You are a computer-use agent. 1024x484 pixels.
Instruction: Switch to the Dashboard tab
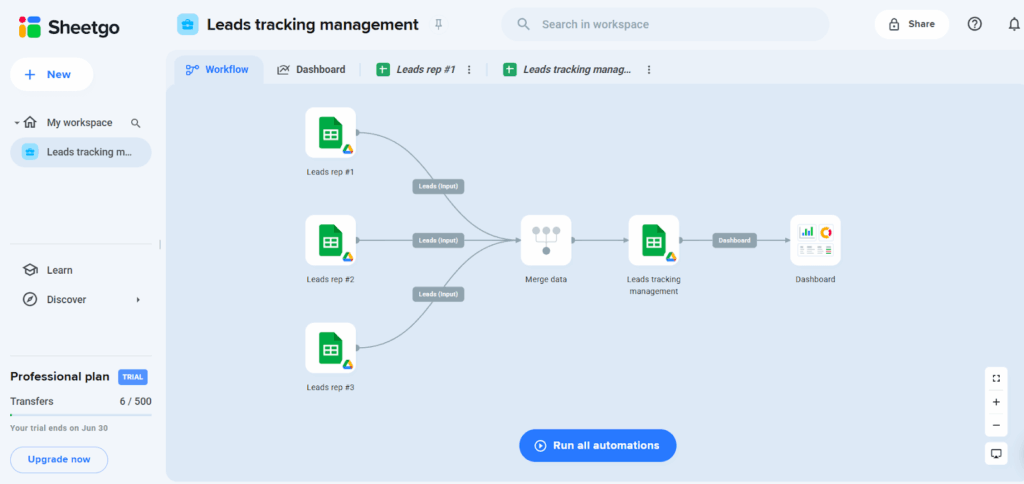tap(311, 69)
